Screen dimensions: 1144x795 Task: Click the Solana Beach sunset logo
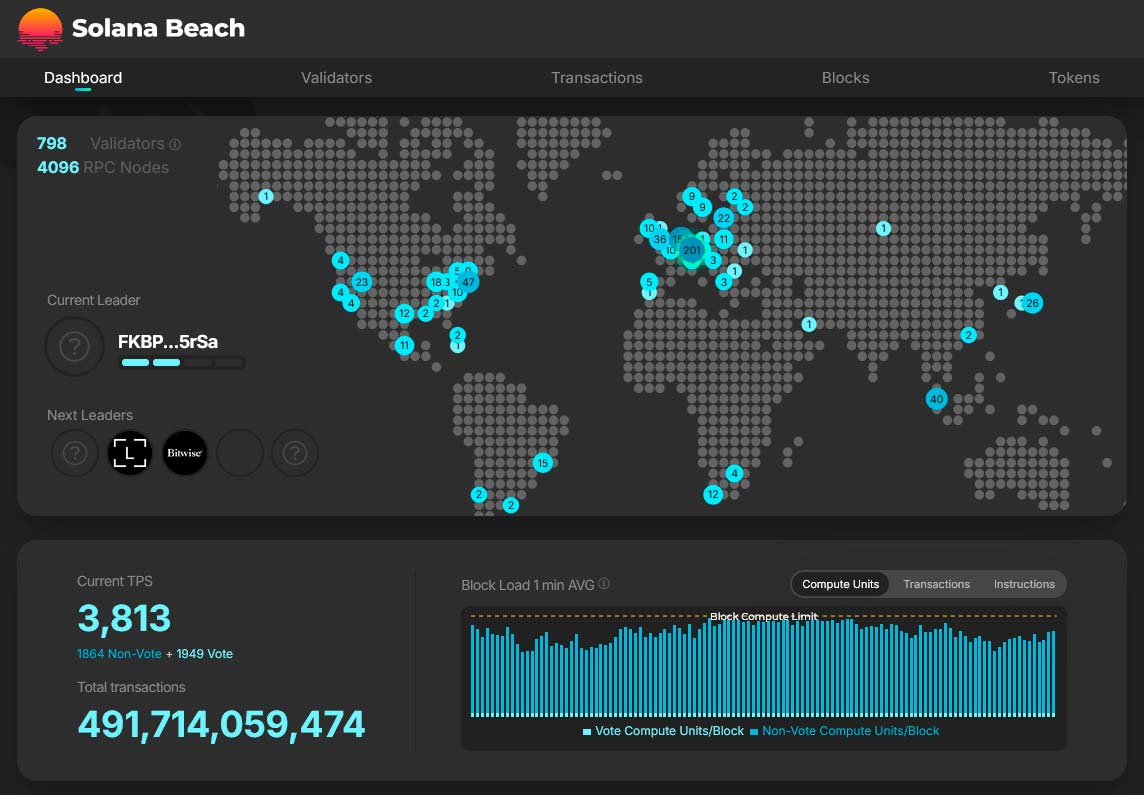click(x=40, y=29)
